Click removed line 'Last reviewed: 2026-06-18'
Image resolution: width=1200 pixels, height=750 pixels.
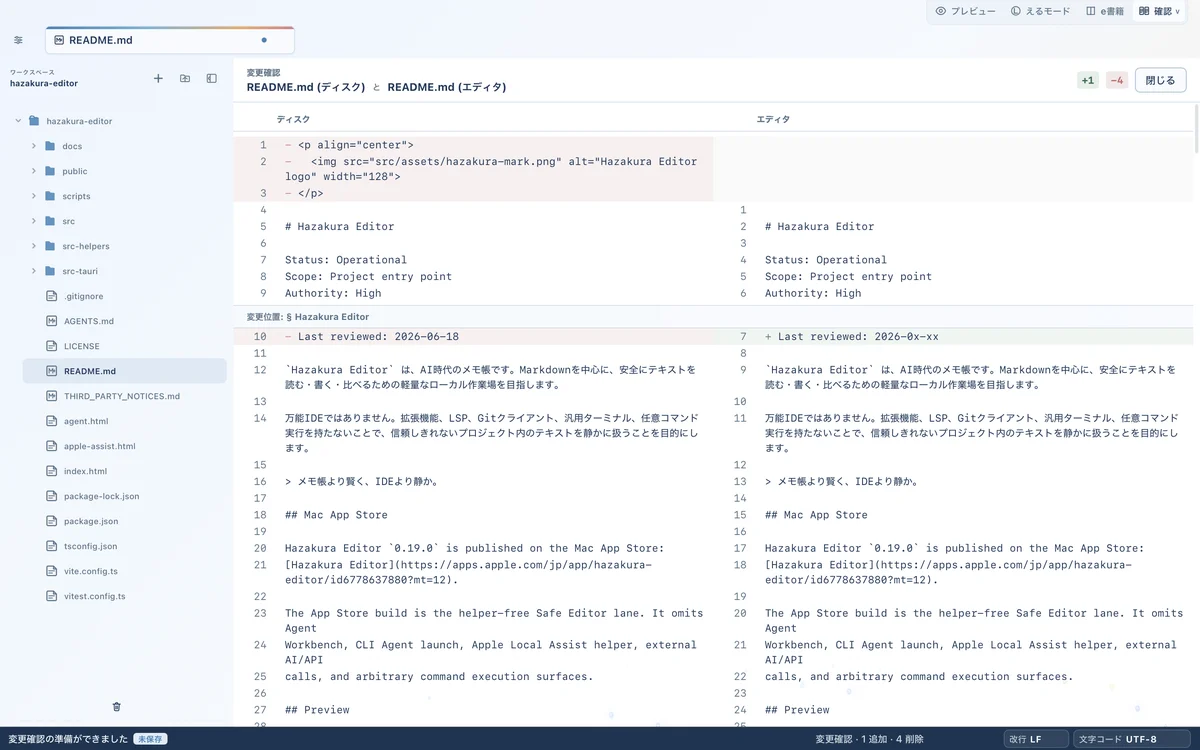click(473, 337)
